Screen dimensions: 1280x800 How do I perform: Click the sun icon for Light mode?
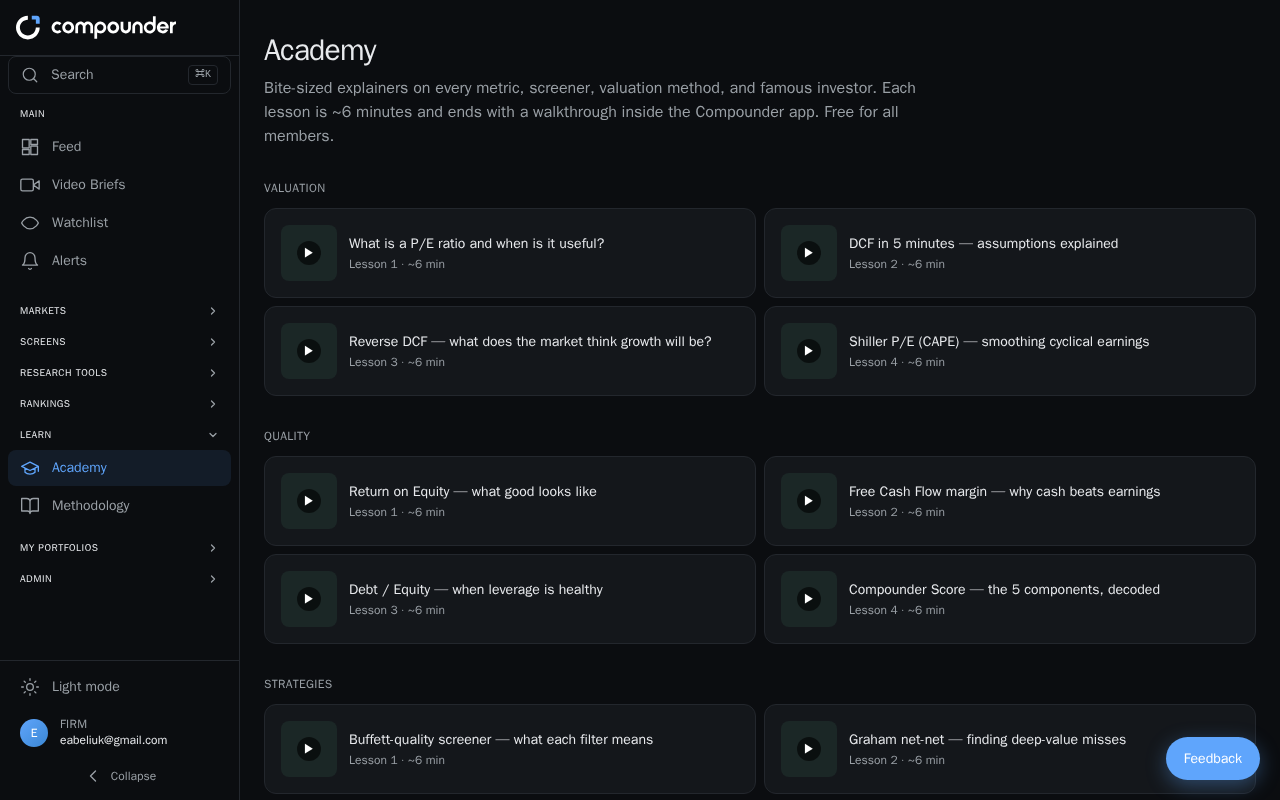pyautogui.click(x=30, y=687)
